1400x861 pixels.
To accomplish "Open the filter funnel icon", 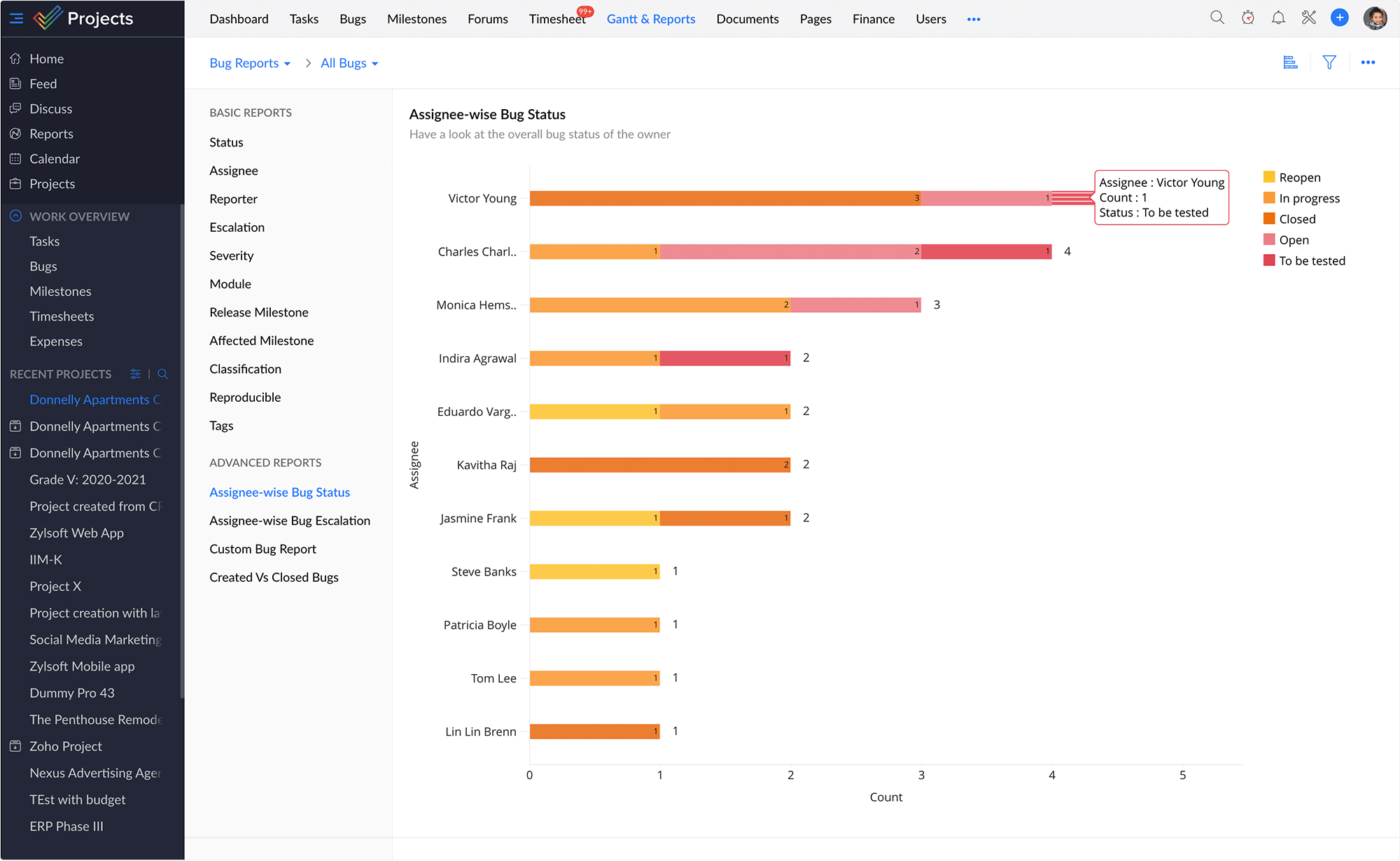I will click(1329, 63).
